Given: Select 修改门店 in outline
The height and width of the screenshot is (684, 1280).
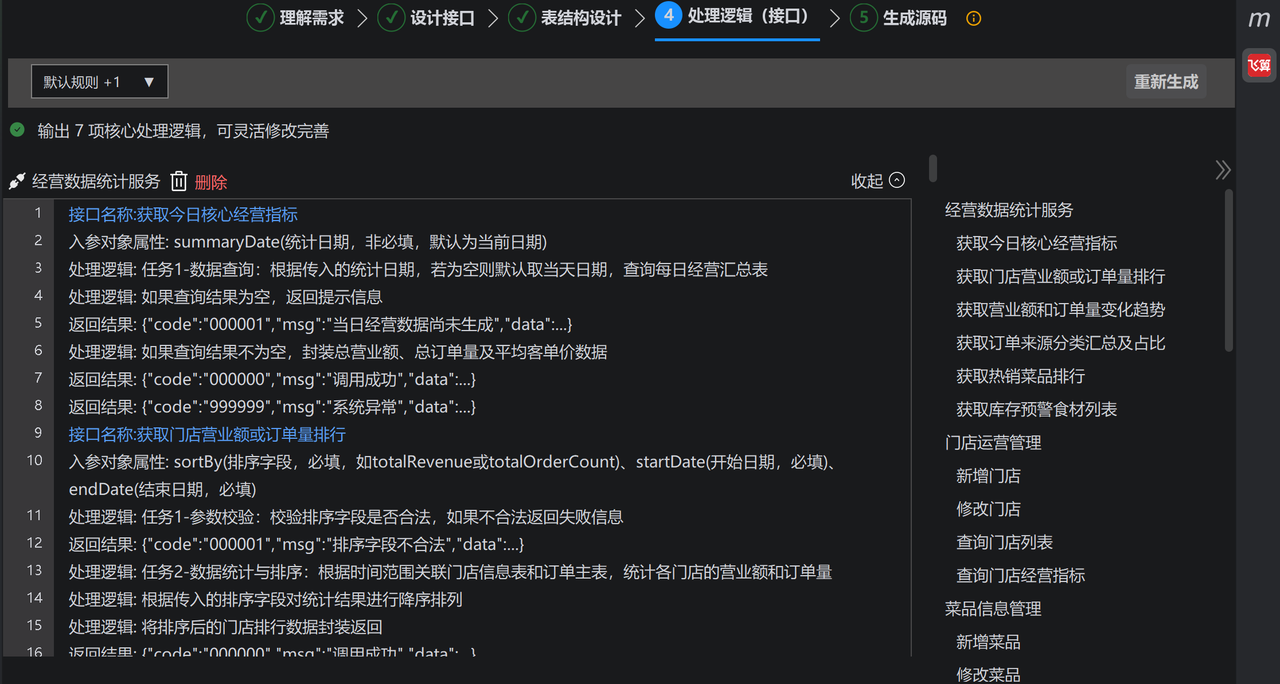Looking at the screenshot, I should (x=988, y=509).
